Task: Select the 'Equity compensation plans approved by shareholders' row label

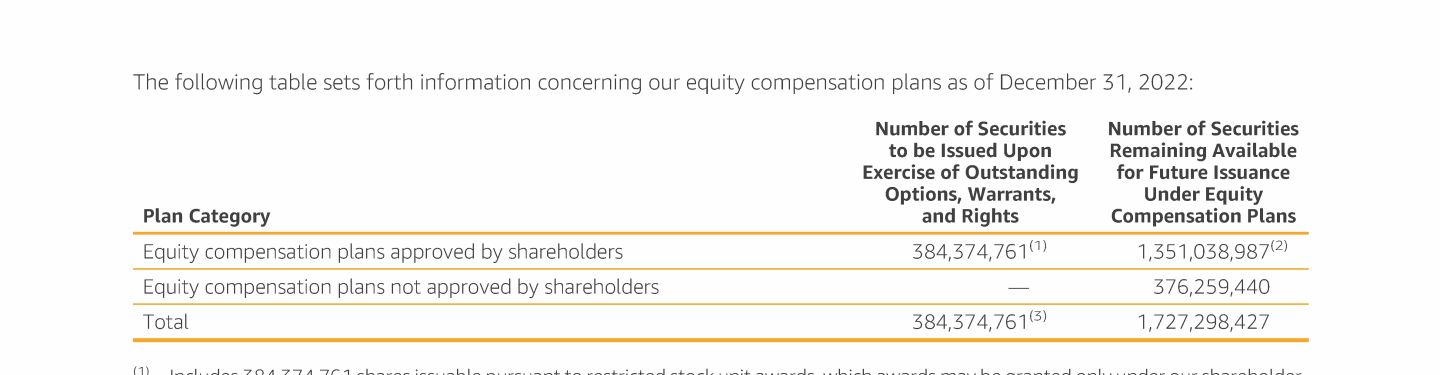Action: (x=383, y=252)
